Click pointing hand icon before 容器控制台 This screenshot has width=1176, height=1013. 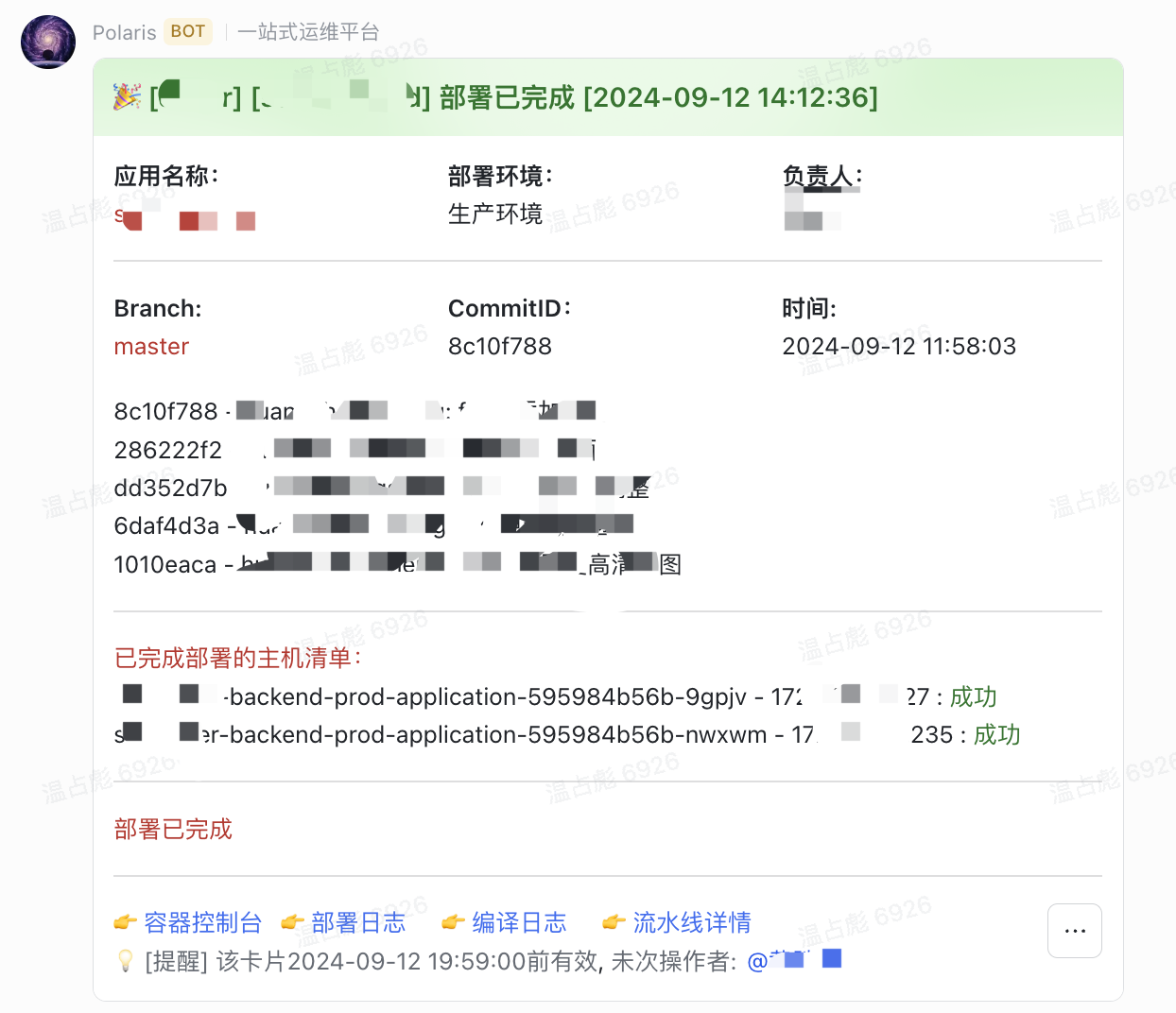(125, 922)
